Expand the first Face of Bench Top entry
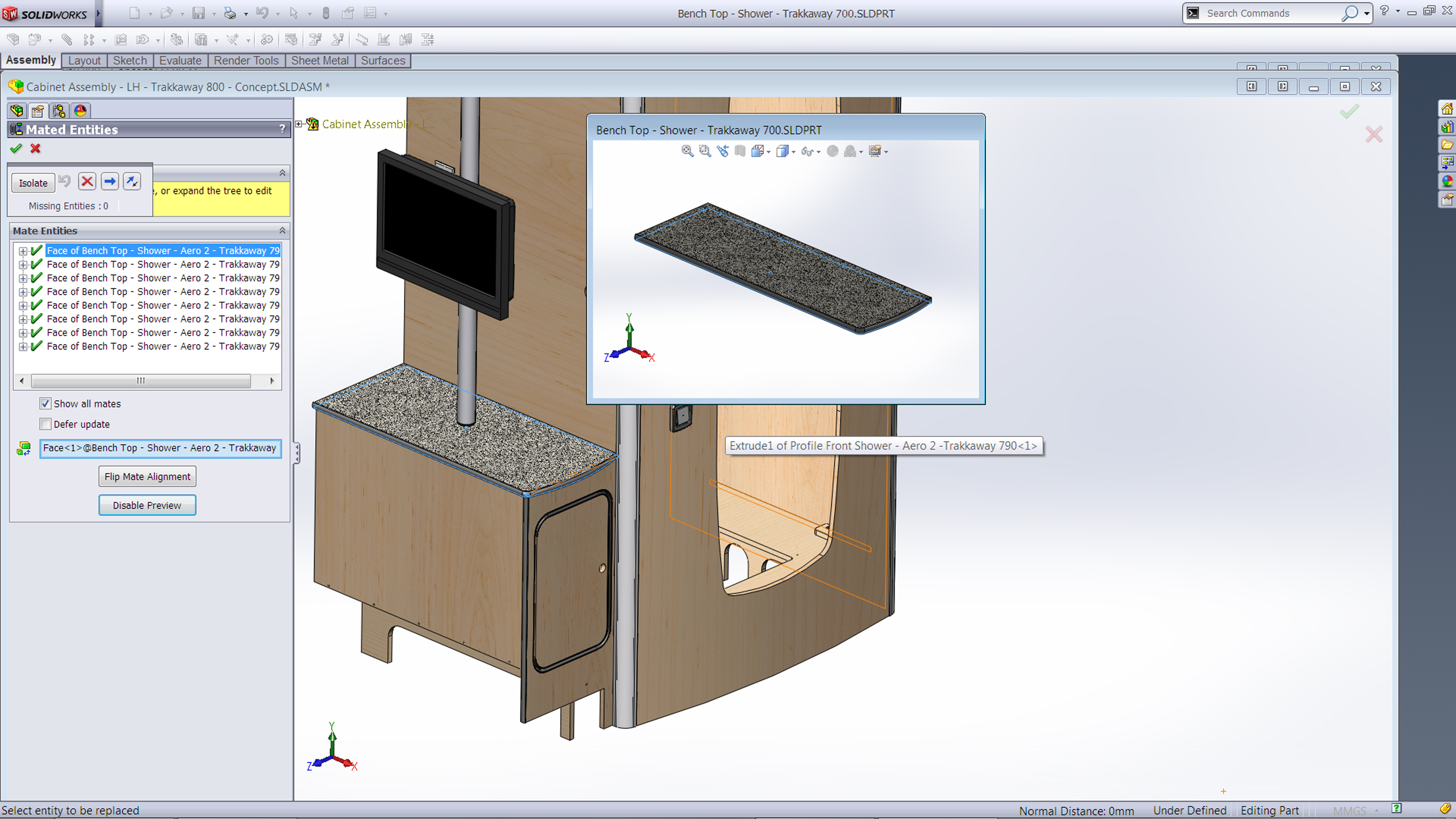The width and height of the screenshot is (1456, 819). click(x=23, y=251)
